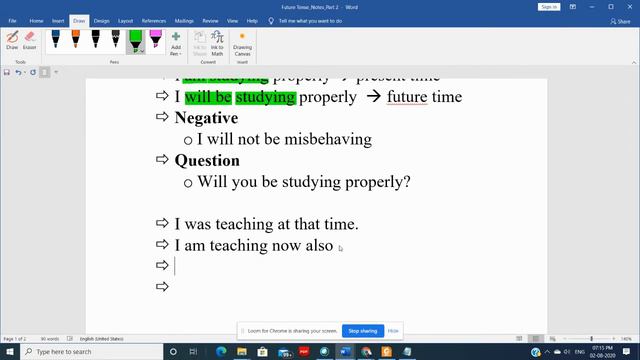Switch to the References tab

click(x=154, y=21)
